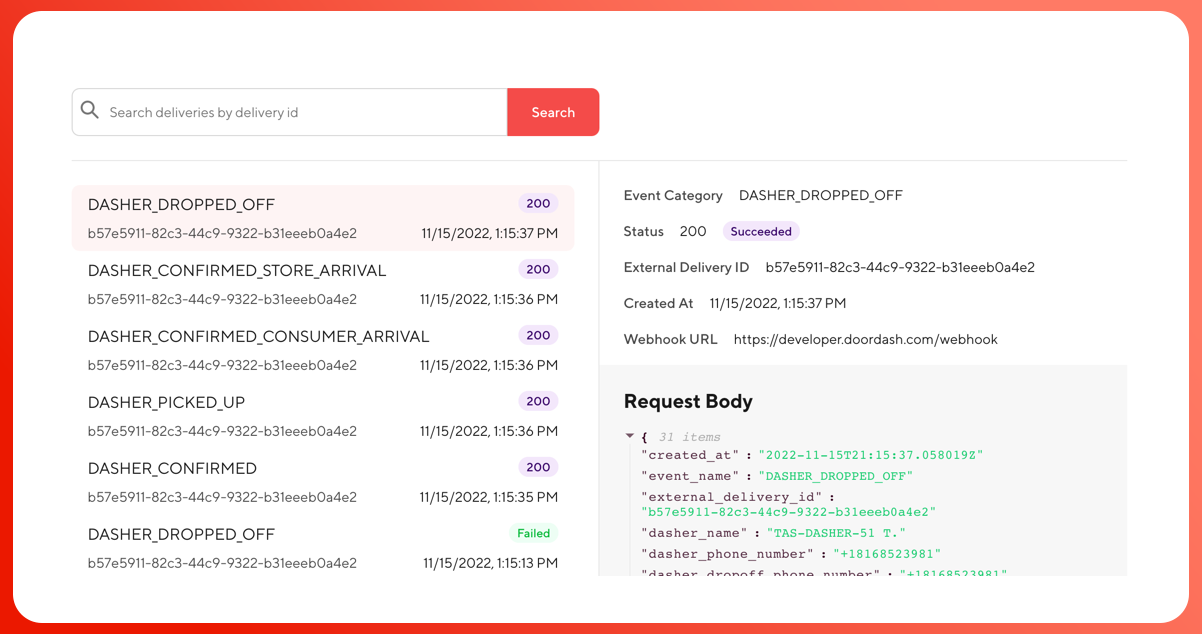
Task: Click the 200 badge on DASHER_CONFIRMED row
Action: [x=538, y=468]
